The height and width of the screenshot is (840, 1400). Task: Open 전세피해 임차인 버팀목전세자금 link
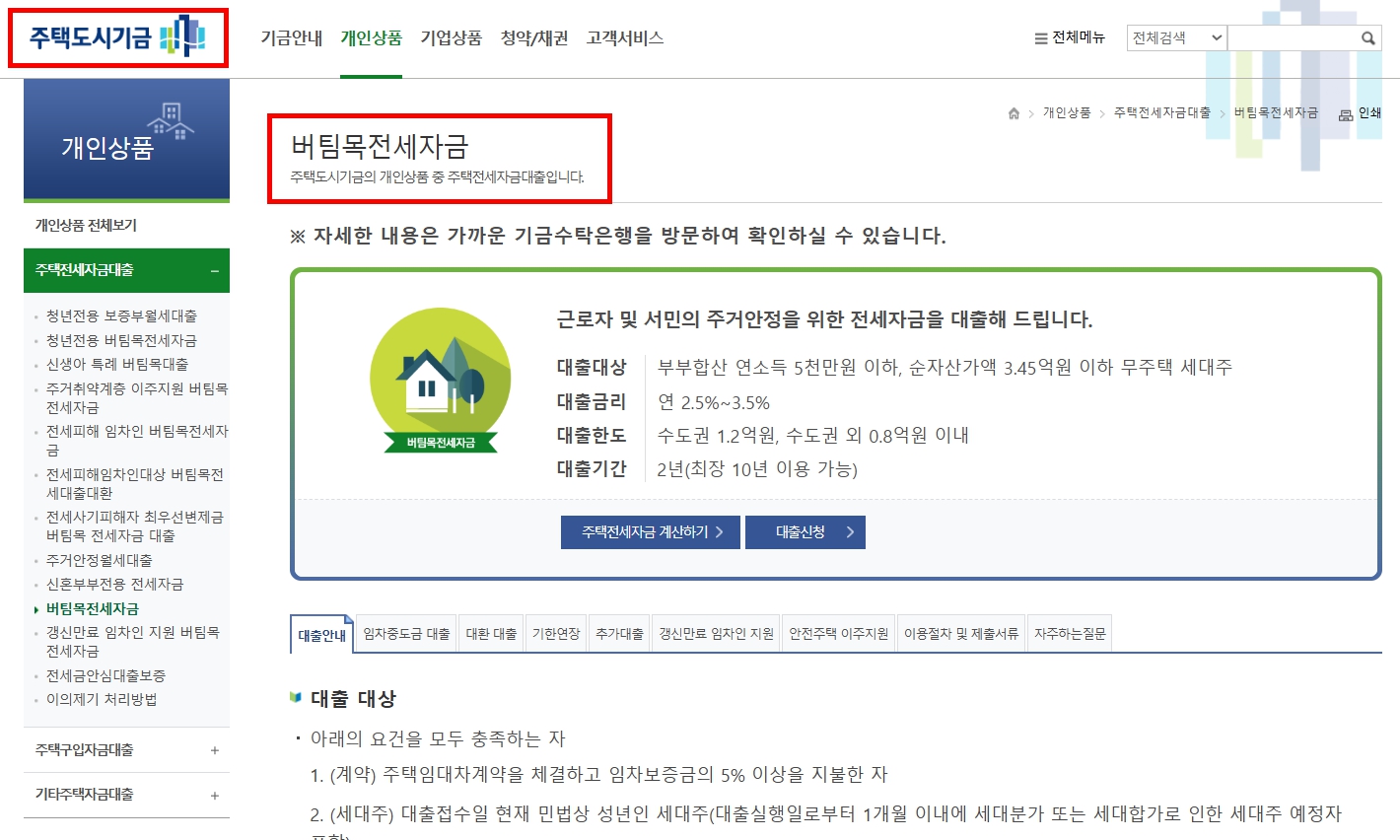coord(137,441)
